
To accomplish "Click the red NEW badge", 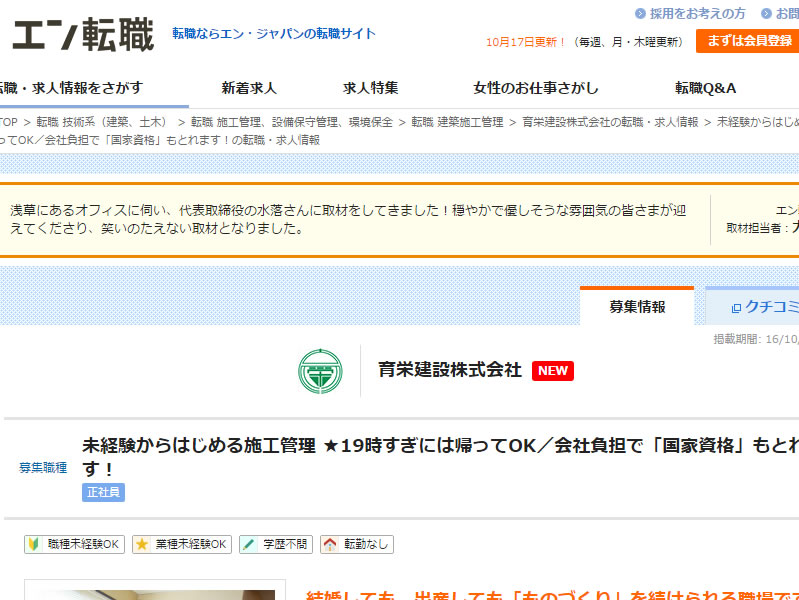I will coord(553,371).
